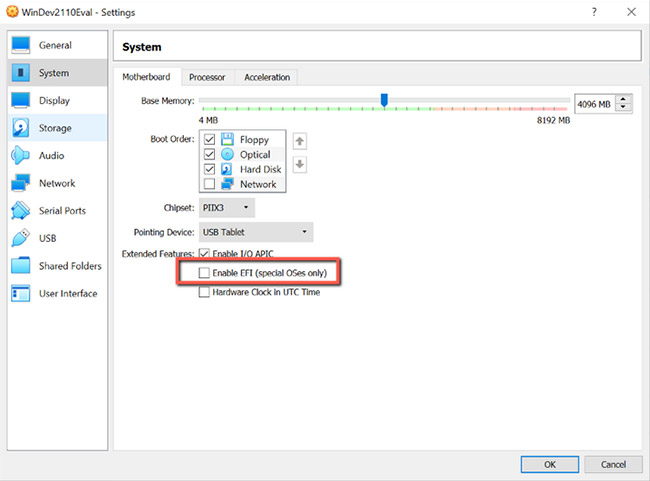The height and width of the screenshot is (481, 650).
Task: Select the User Interface label
Action: [x=68, y=293]
